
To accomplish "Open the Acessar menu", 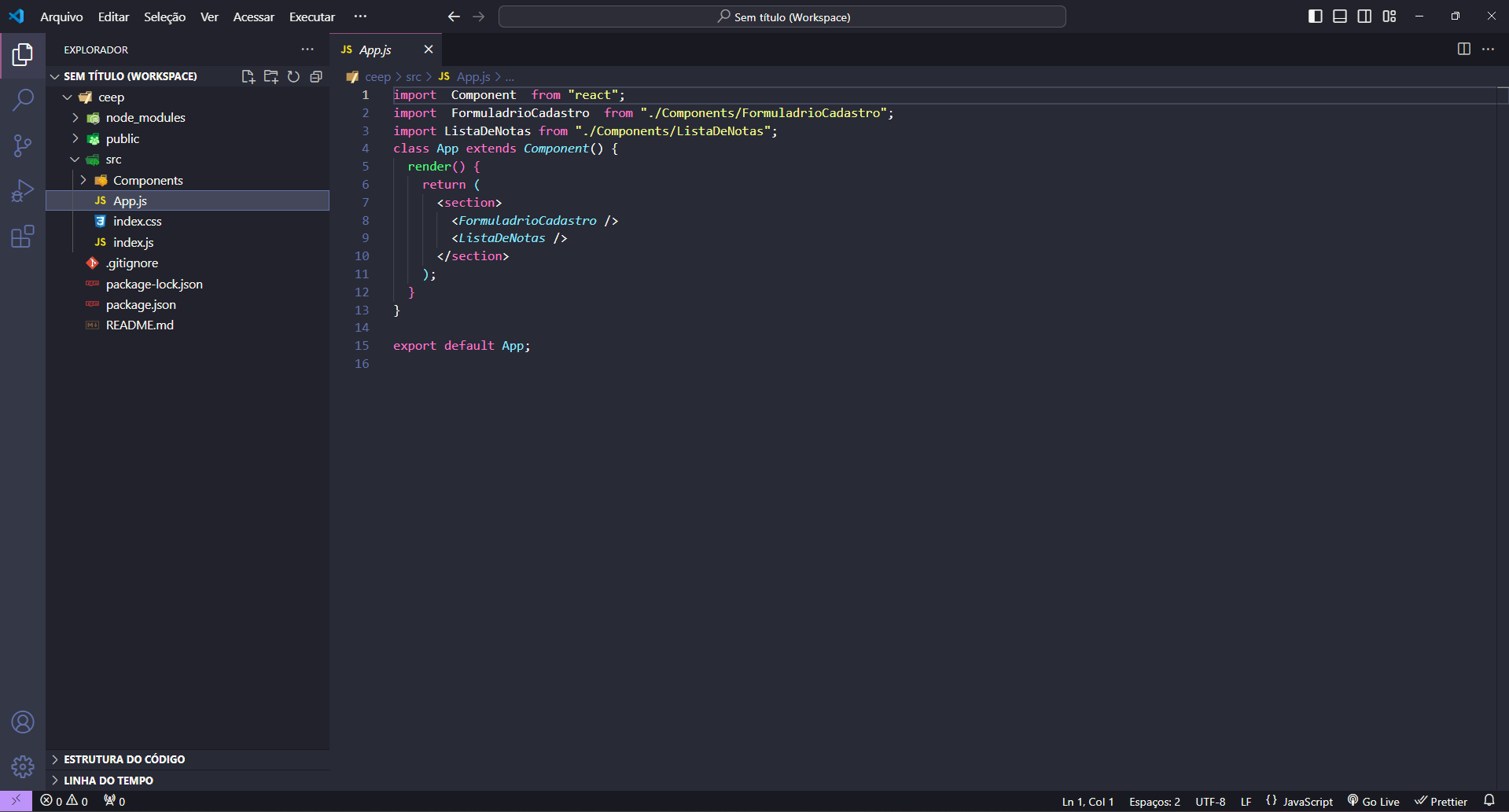I will 253,17.
